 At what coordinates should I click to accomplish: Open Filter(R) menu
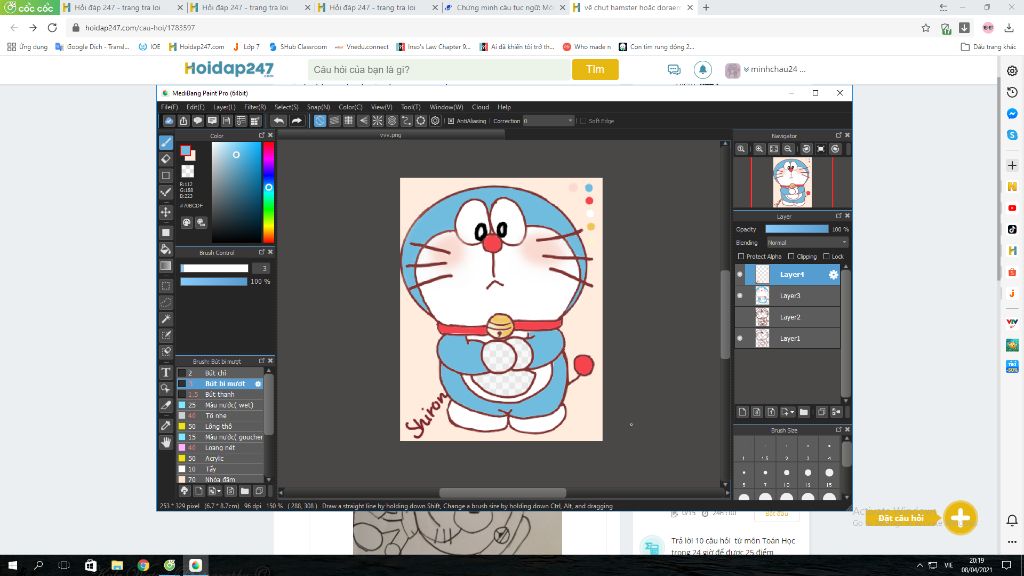click(255, 107)
